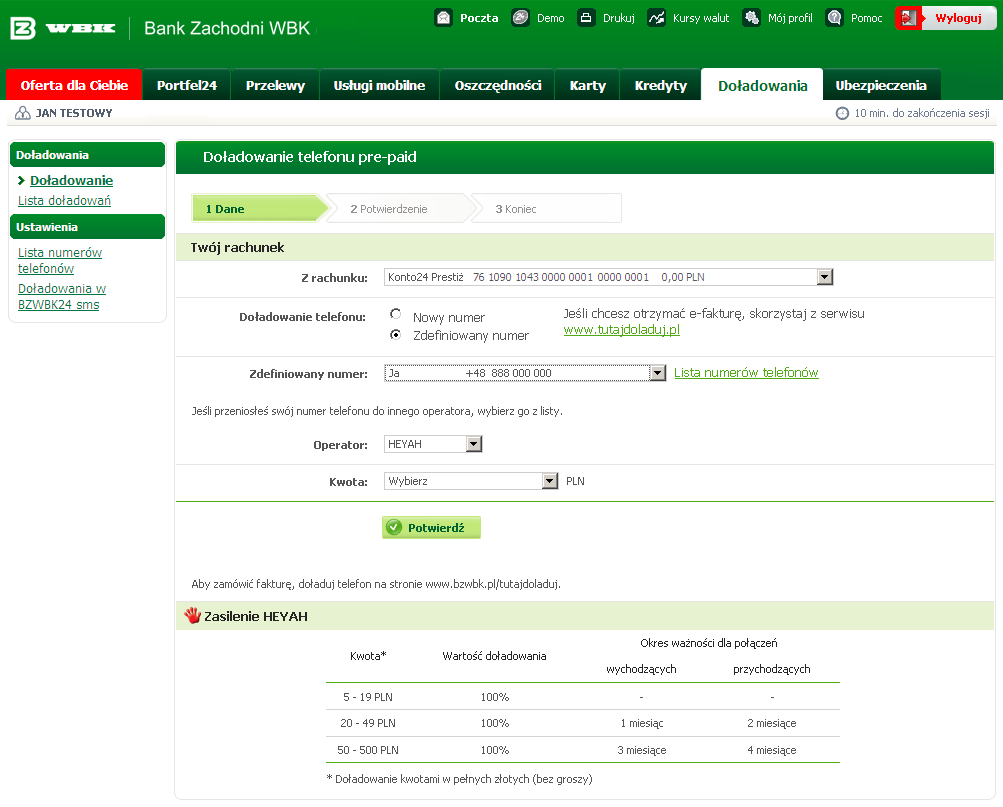
Task: Click the 5 - 19 PLN table cell
Action: tap(368, 697)
